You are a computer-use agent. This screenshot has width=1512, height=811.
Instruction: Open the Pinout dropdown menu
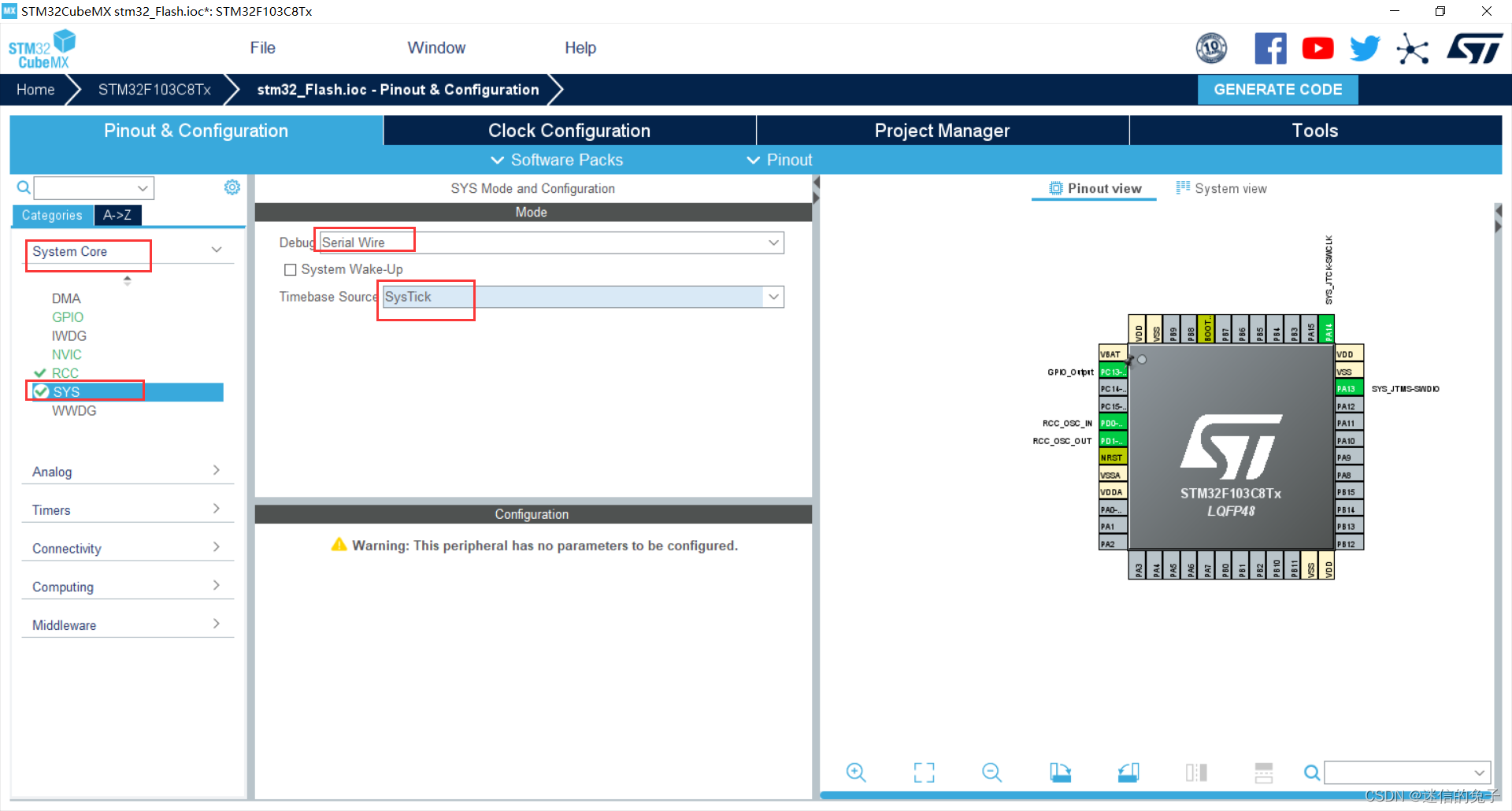(x=779, y=160)
